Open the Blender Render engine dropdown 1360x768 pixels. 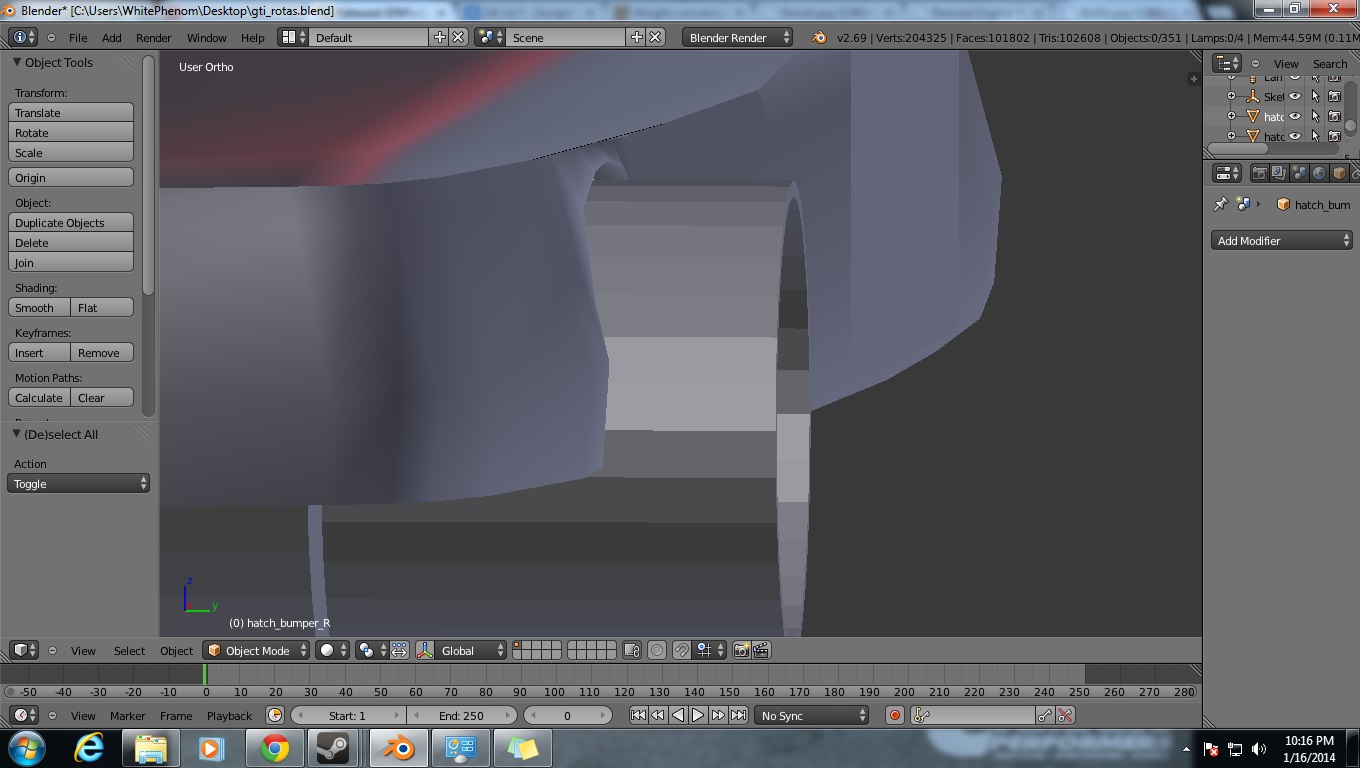(737, 37)
